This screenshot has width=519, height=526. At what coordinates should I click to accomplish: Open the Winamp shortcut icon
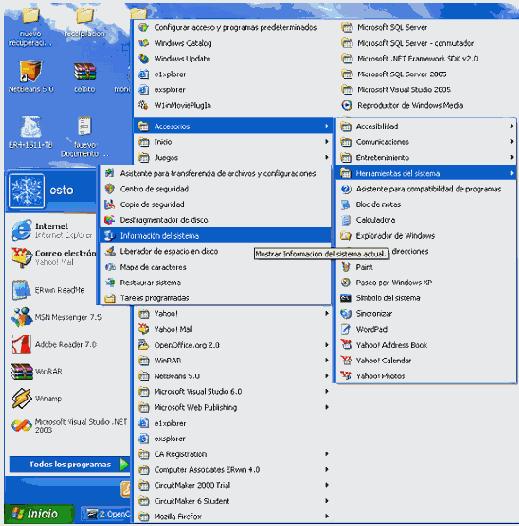(x=21, y=399)
